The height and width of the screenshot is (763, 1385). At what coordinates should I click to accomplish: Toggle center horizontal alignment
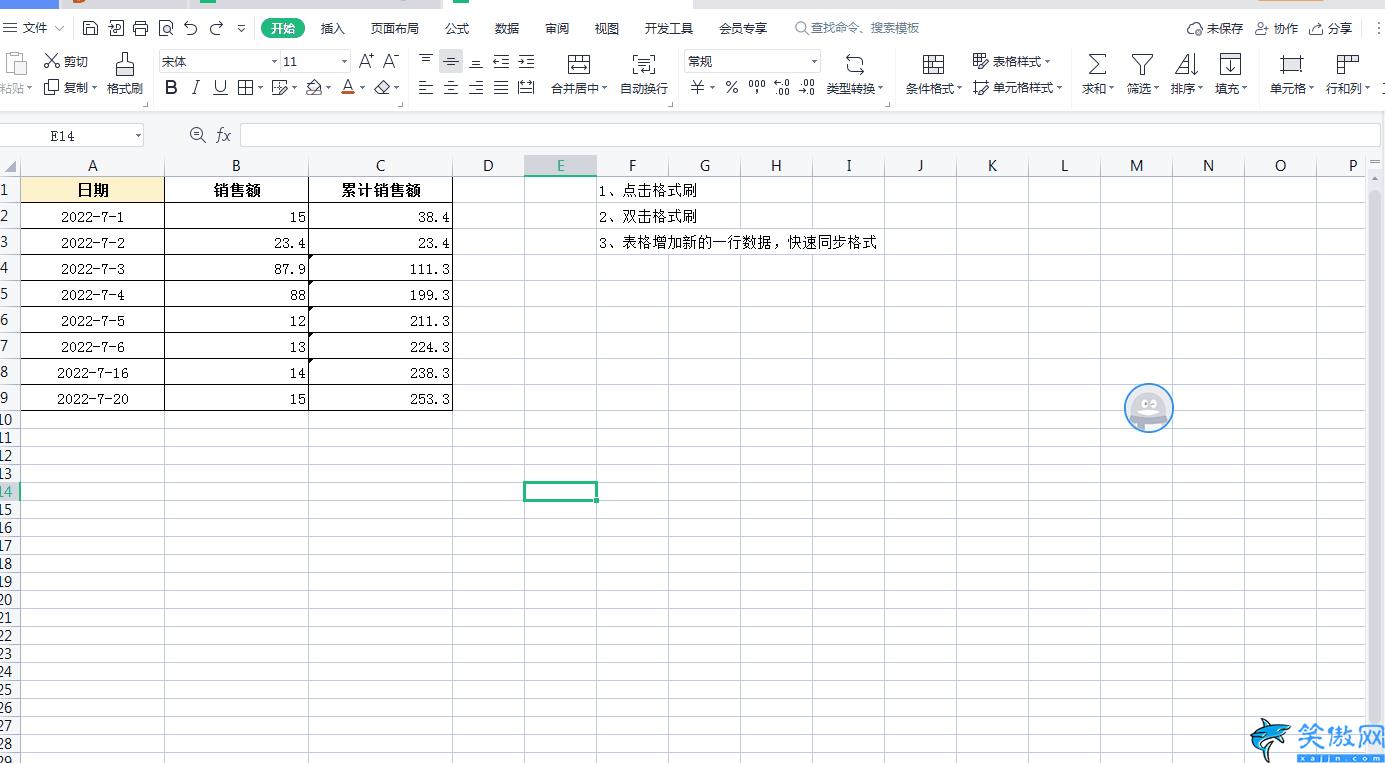tap(451, 88)
